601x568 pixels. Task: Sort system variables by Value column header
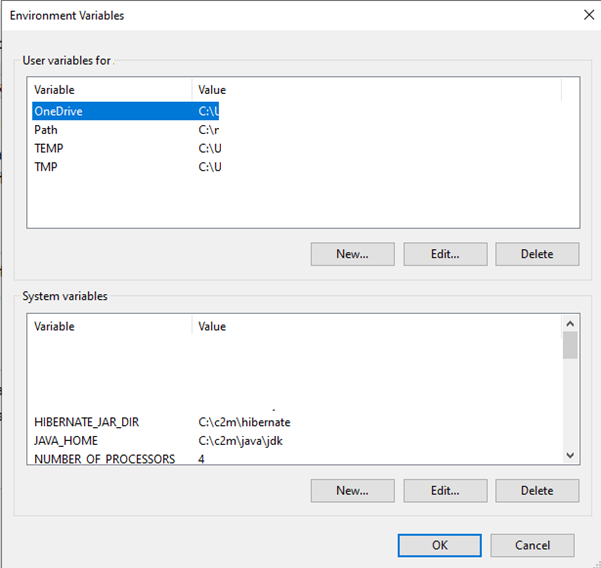click(377, 326)
